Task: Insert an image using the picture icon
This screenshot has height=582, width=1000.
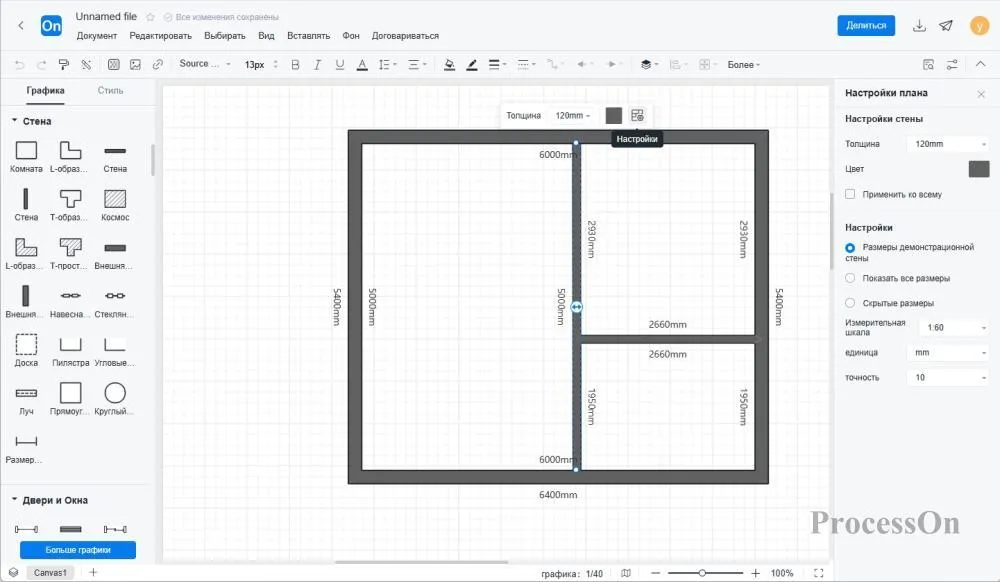Action: click(135, 64)
